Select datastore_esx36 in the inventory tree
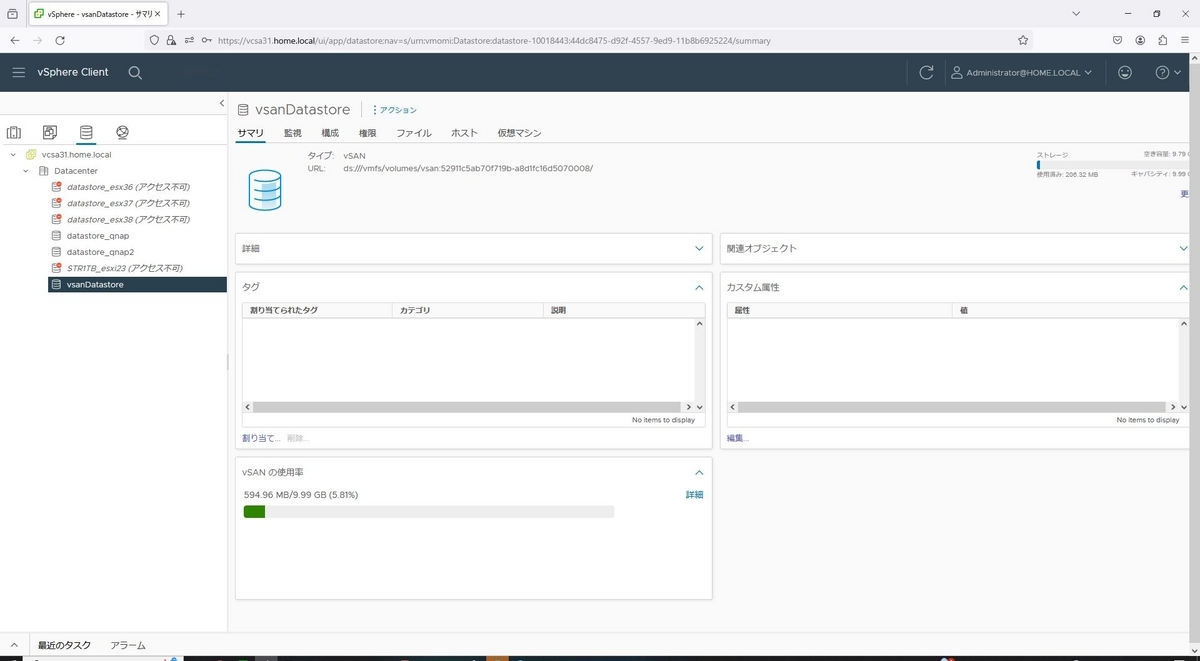Image resolution: width=1200 pixels, height=661 pixels. point(128,187)
